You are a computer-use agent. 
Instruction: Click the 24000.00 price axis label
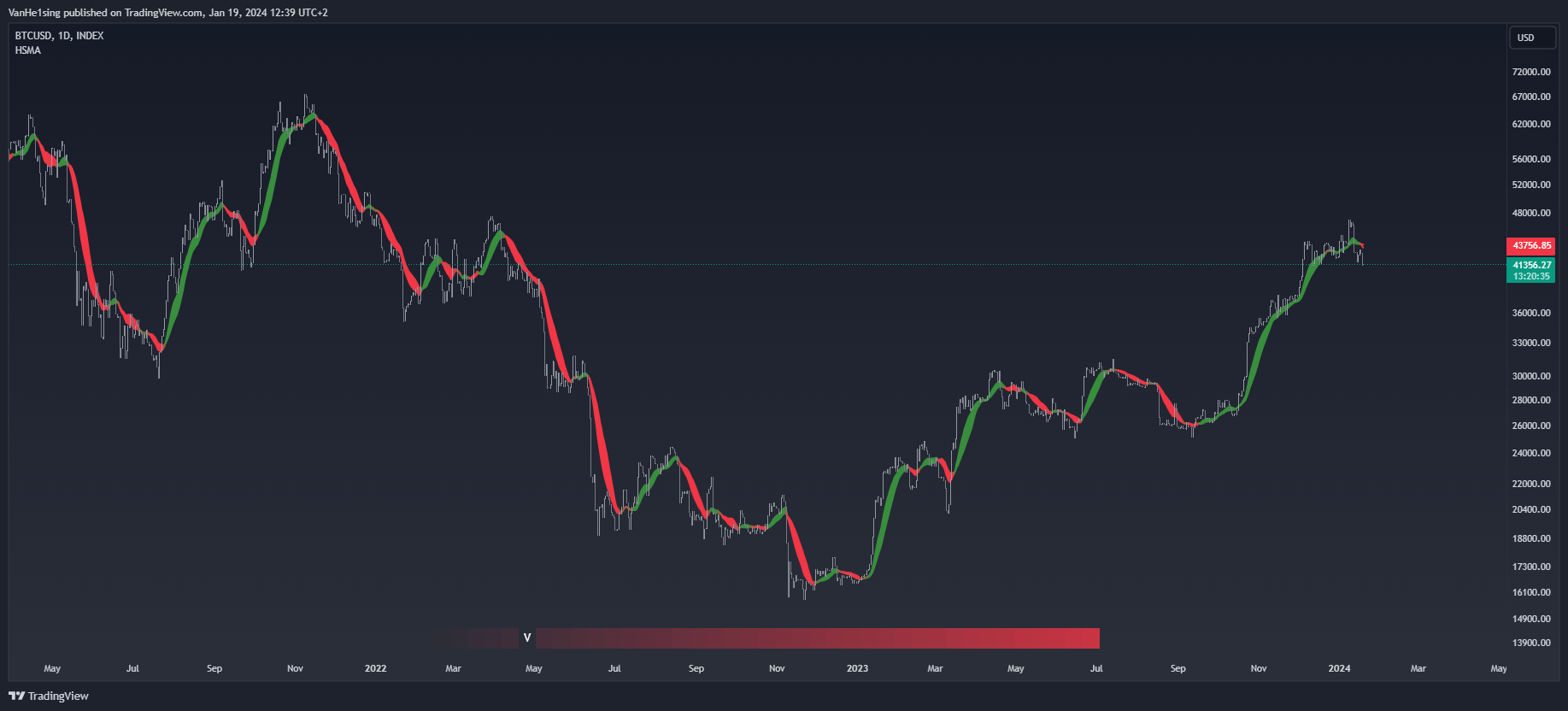click(1531, 453)
